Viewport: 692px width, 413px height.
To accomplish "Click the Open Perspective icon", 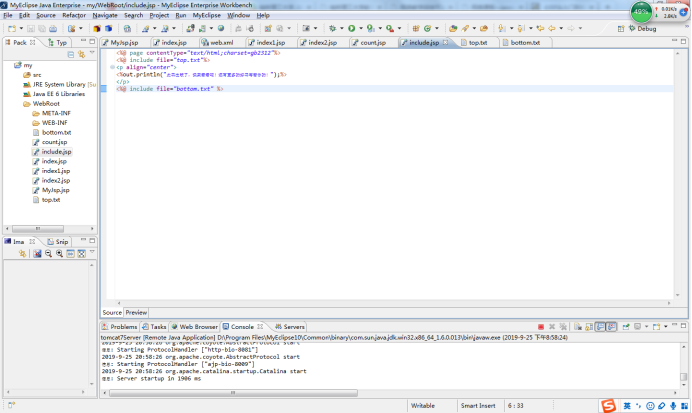I will (621, 29).
